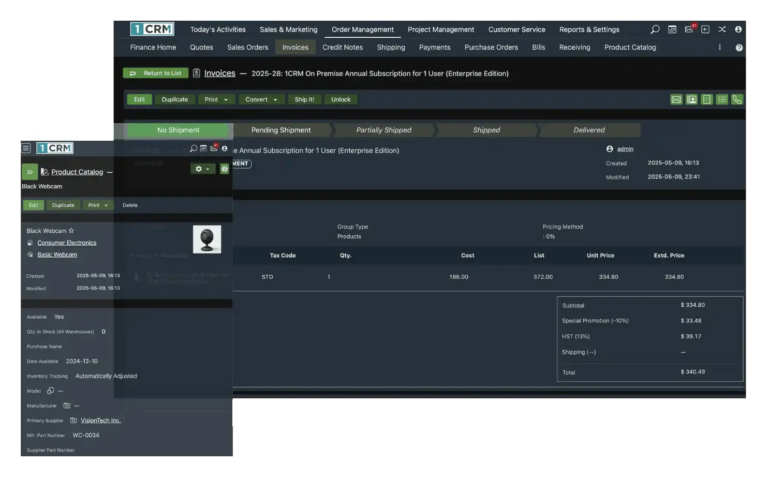Click Ship It! button
Screen dimensions: 768x477
point(304,99)
